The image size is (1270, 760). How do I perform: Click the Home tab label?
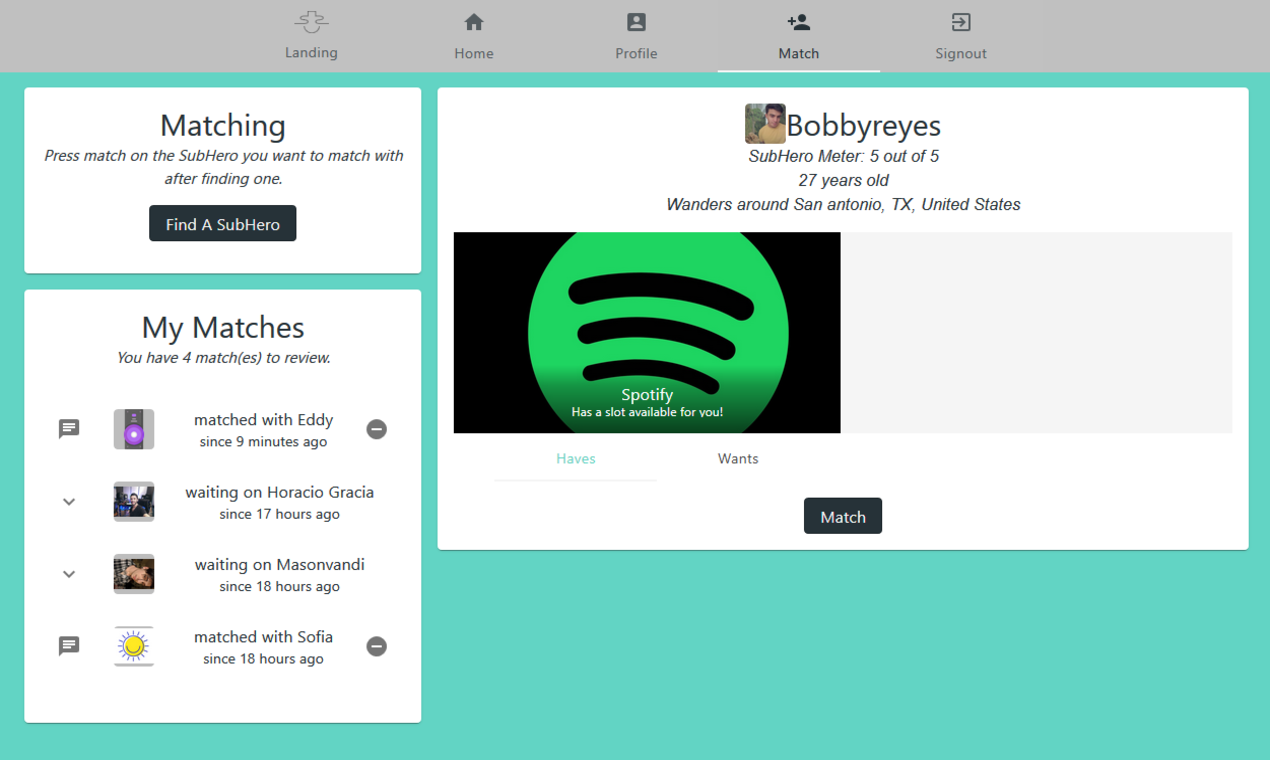click(x=474, y=54)
